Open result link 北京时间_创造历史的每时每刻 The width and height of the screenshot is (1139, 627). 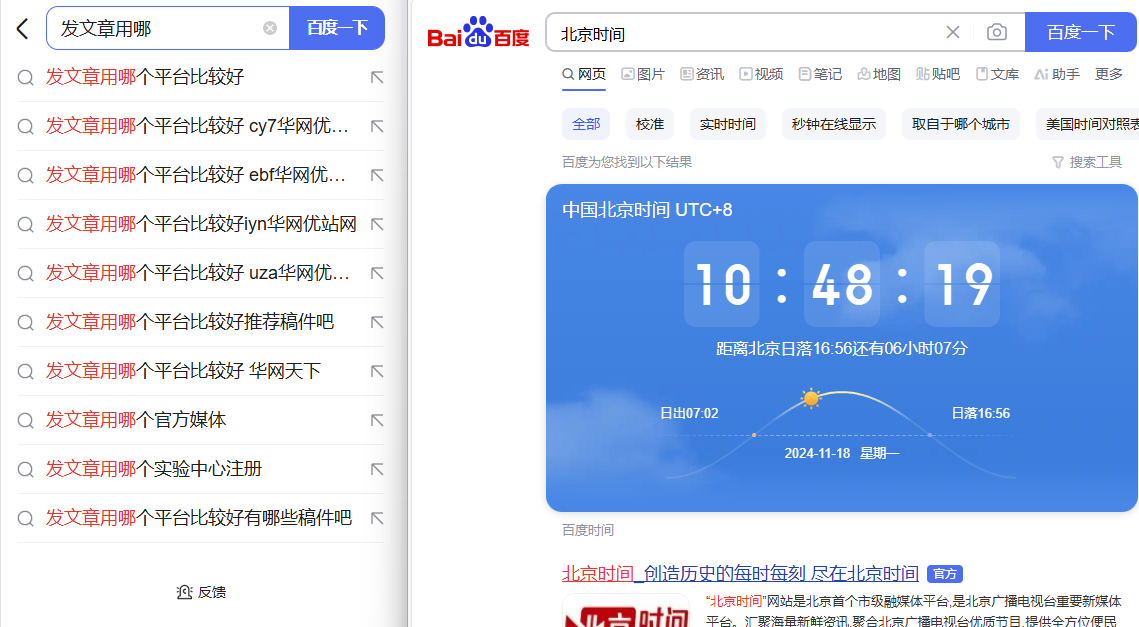740,574
